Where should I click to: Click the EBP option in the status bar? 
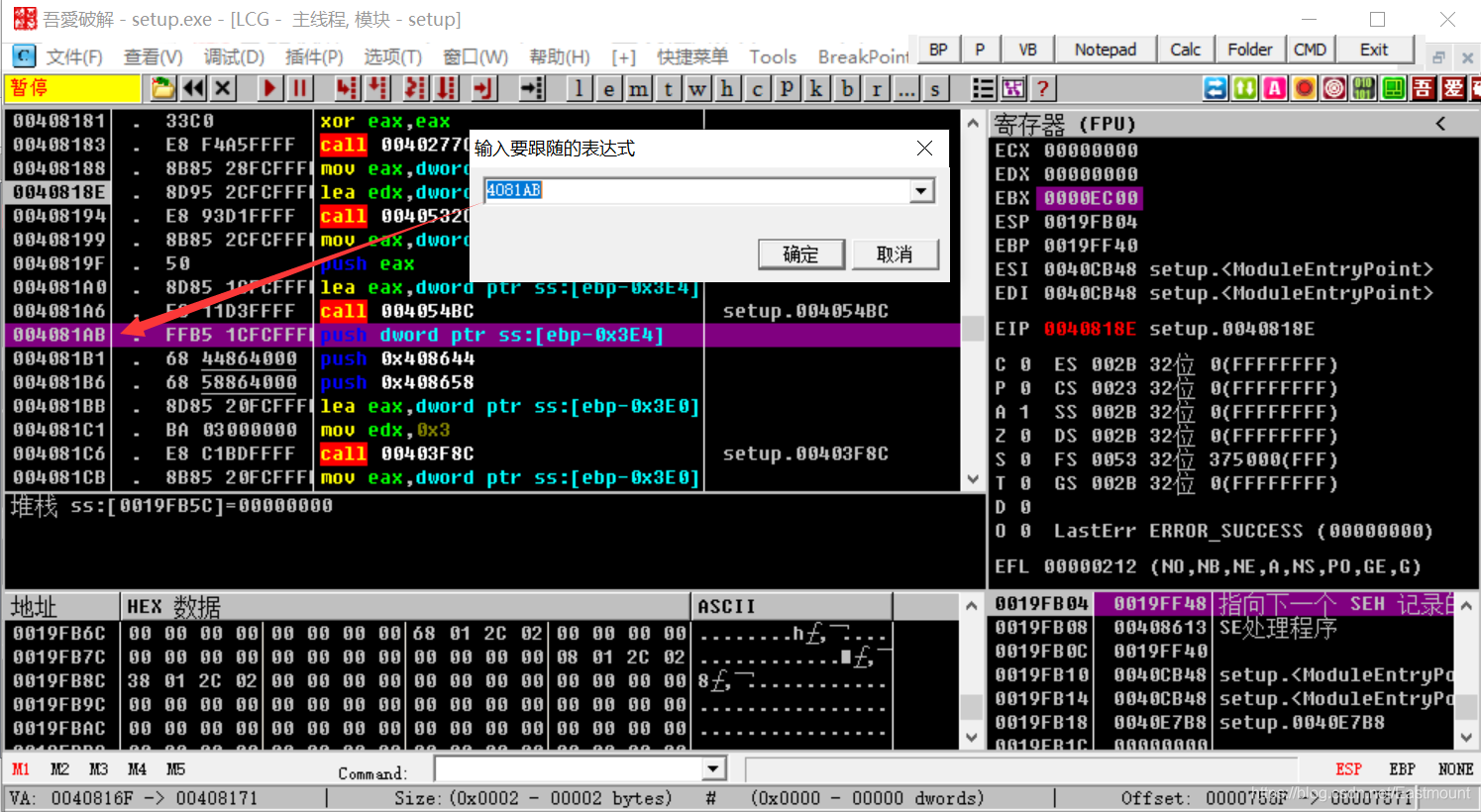1403,769
